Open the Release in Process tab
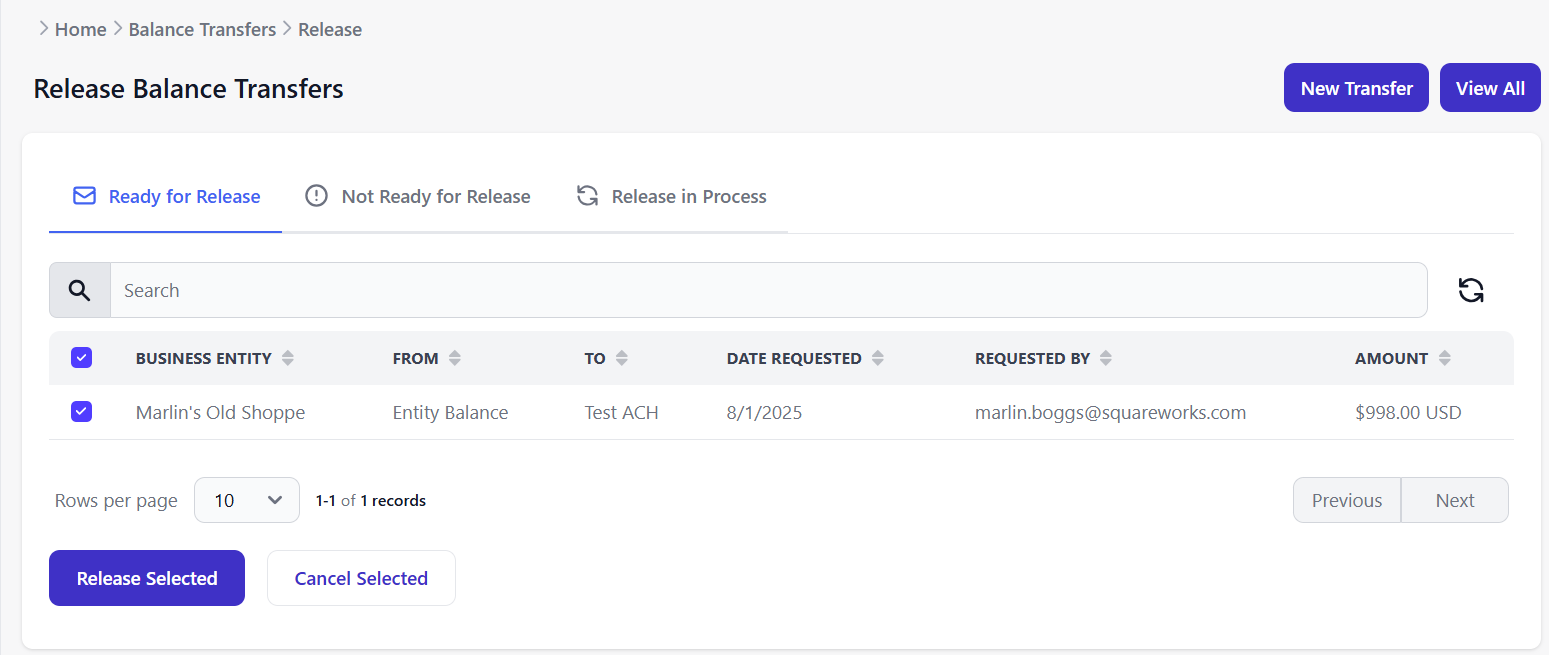 point(672,197)
